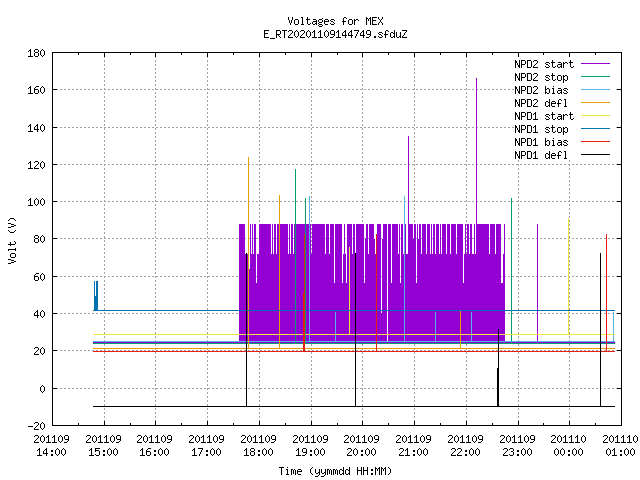The width and height of the screenshot is (640, 480).
Task: Click the '201109 18:00' time axis label
Action: 258,446
